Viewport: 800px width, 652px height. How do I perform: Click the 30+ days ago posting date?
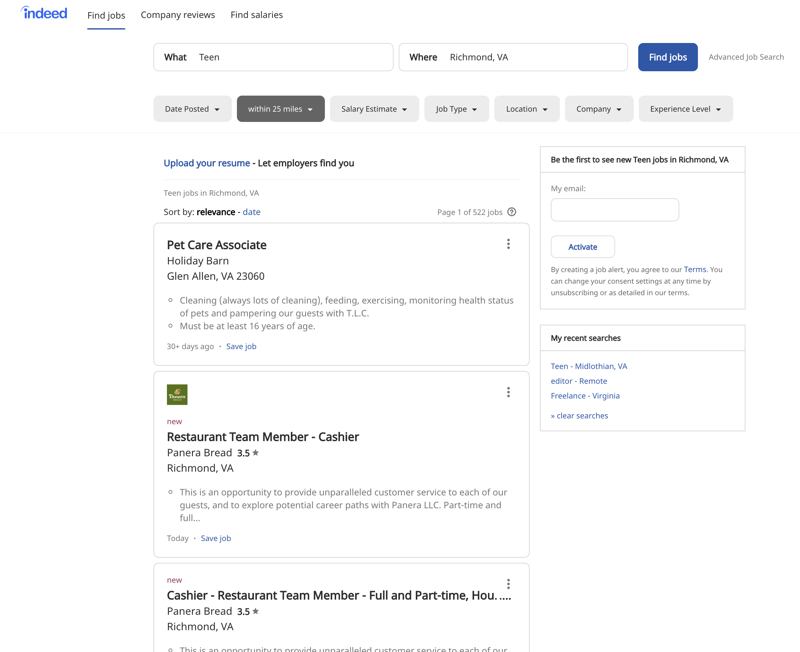click(190, 346)
